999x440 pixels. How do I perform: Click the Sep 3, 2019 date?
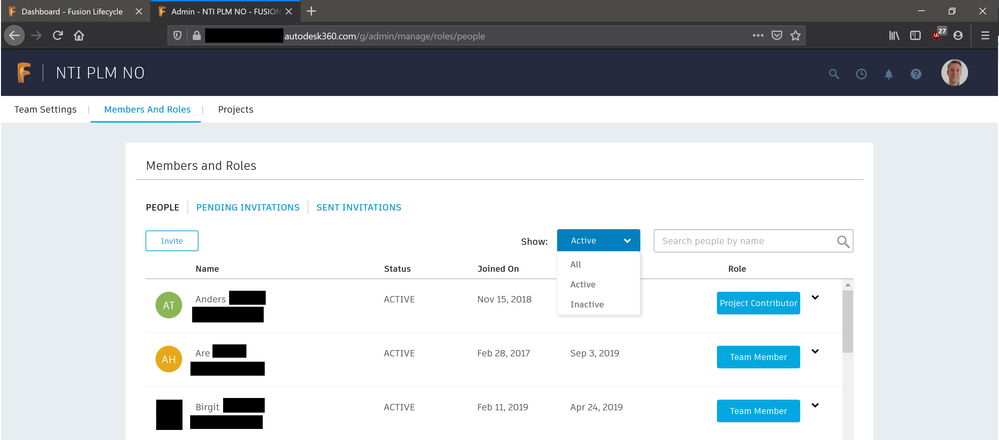(594, 353)
